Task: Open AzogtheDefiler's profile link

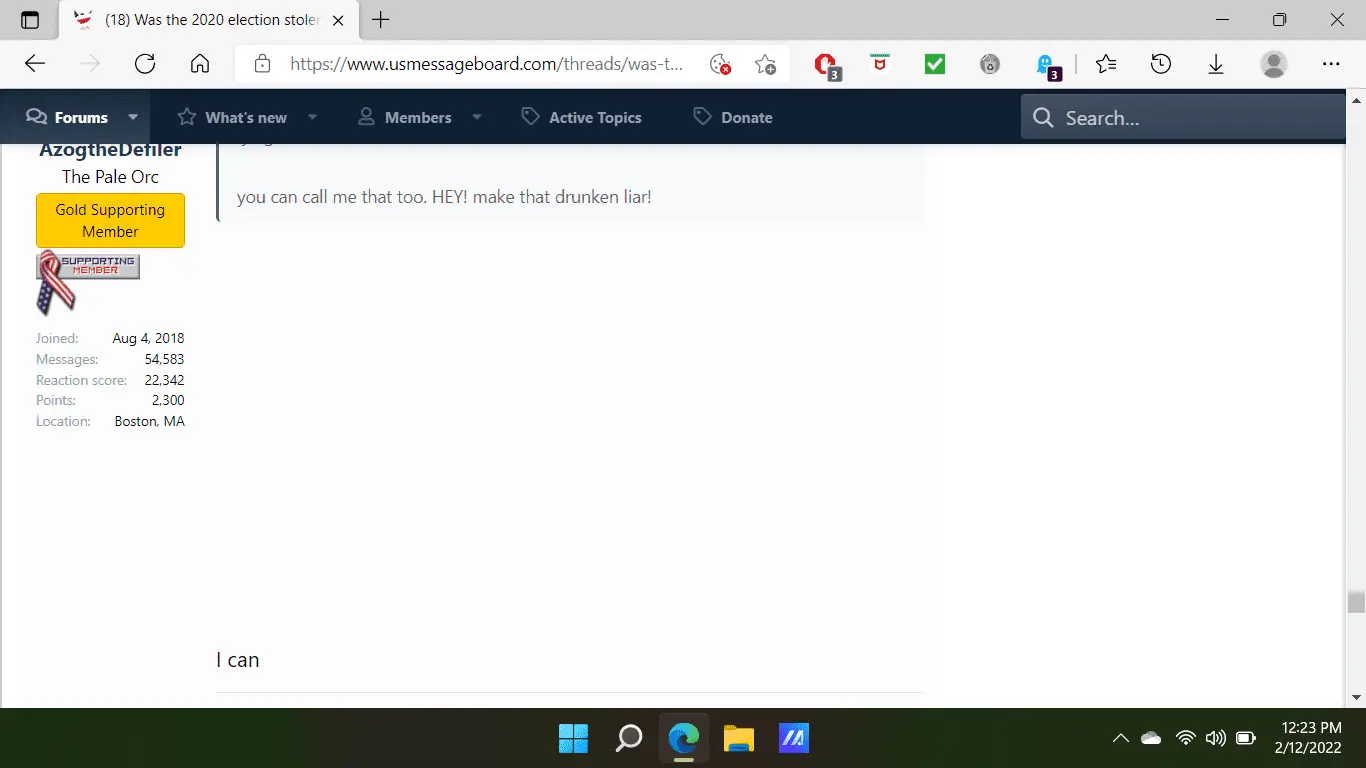Action: tap(110, 151)
